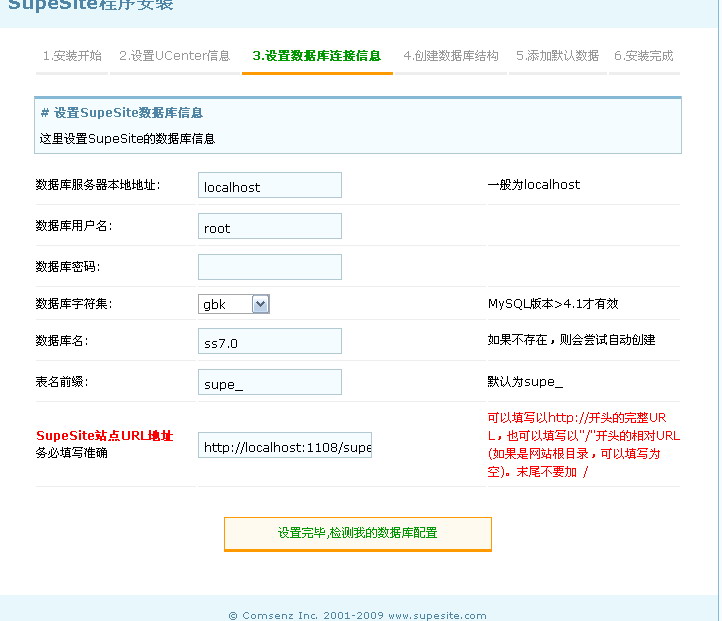Click the 一般为localhost hint text
This screenshot has height=621, width=722.
[x=534, y=185]
